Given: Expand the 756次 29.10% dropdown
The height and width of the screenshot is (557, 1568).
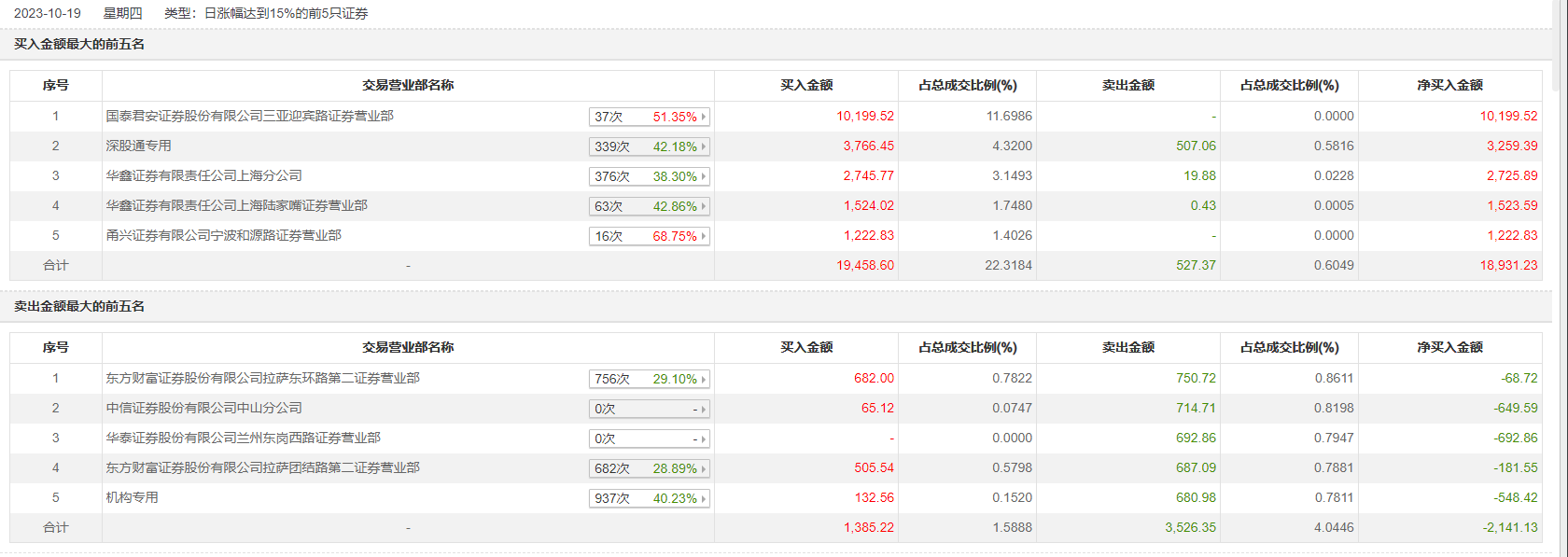Looking at the screenshot, I should click(650, 379).
